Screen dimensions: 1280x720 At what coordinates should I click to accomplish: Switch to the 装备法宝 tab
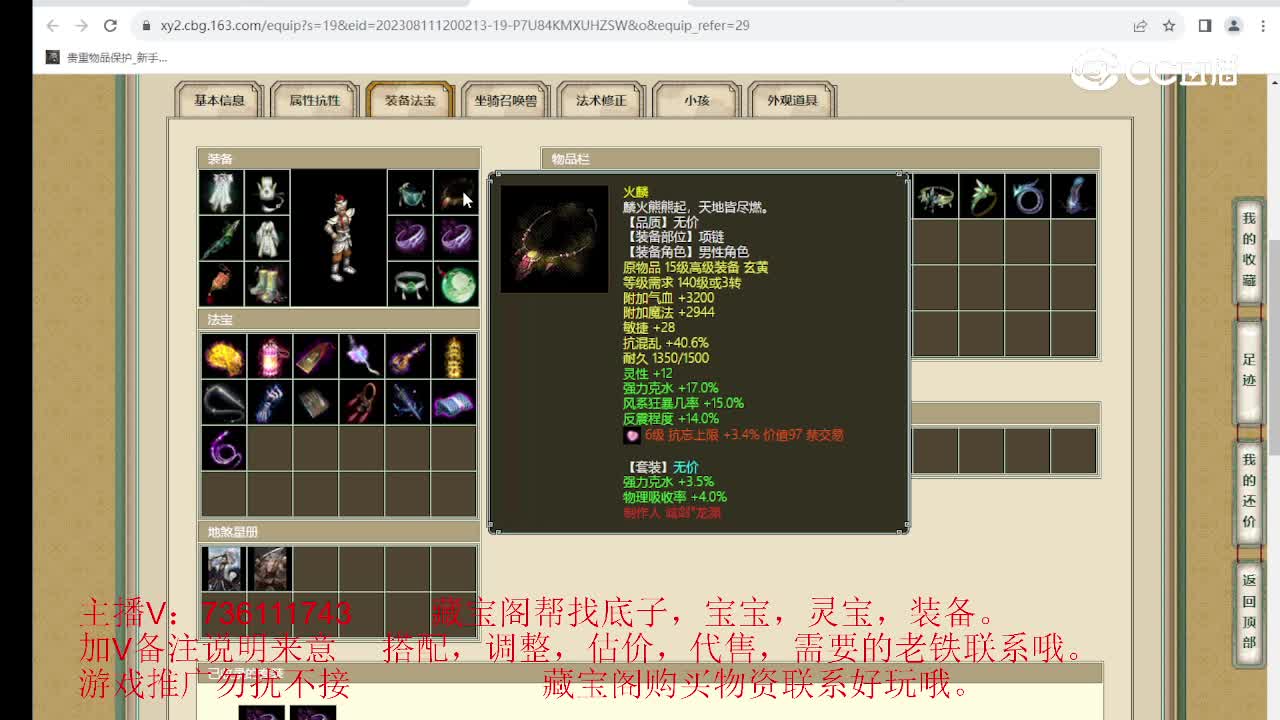[410, 100]
